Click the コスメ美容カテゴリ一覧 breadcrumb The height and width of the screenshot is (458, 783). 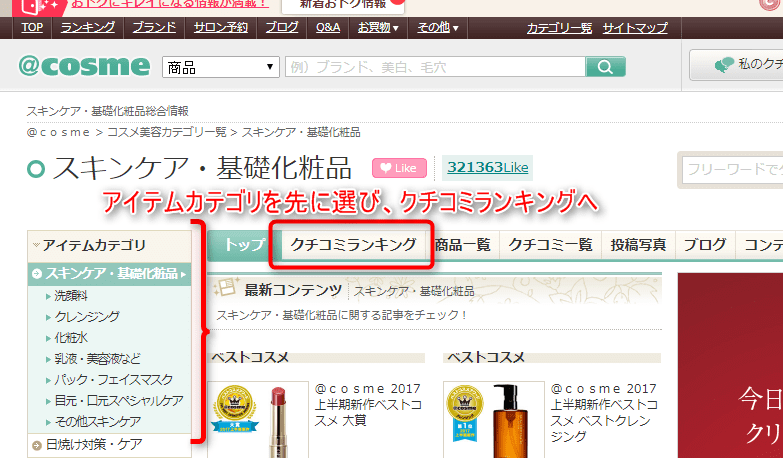coord(167,132)
